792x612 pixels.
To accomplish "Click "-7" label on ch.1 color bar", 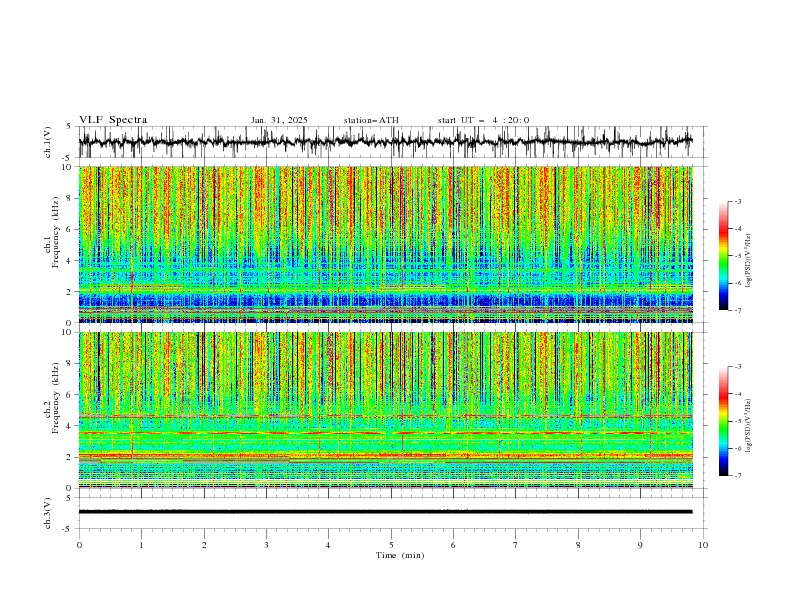I will tap(738, 310).
